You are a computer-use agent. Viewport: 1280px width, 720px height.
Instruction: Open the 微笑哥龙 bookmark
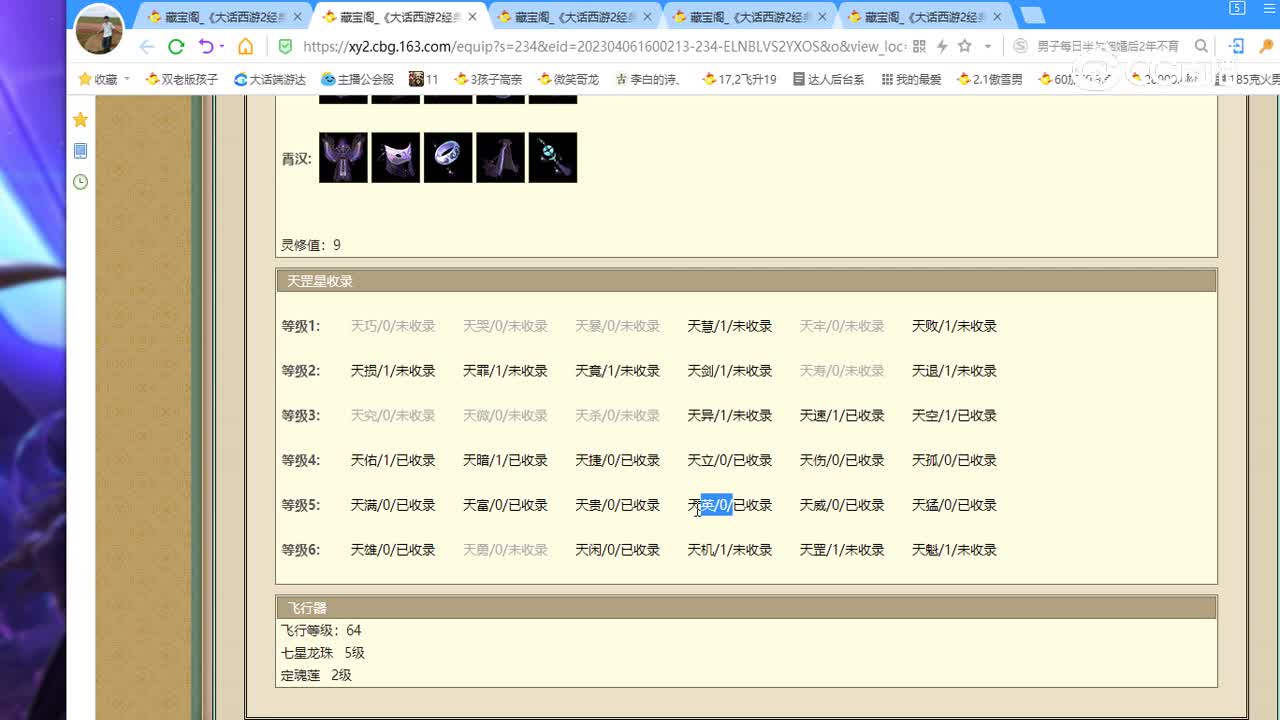pos(568,79)
